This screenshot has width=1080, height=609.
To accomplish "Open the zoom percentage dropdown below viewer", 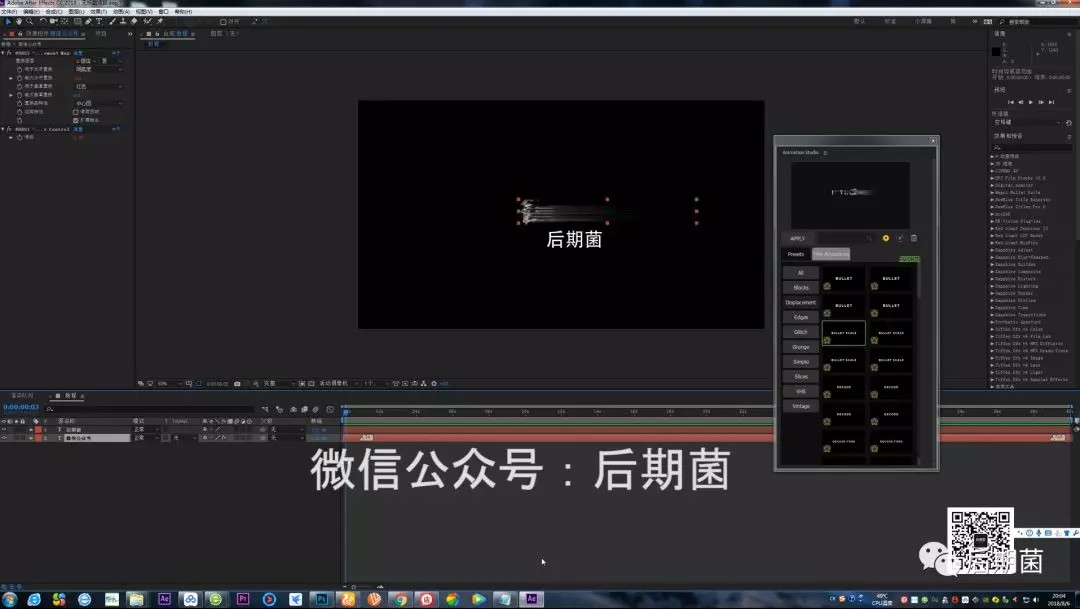I will pos(164,383).
